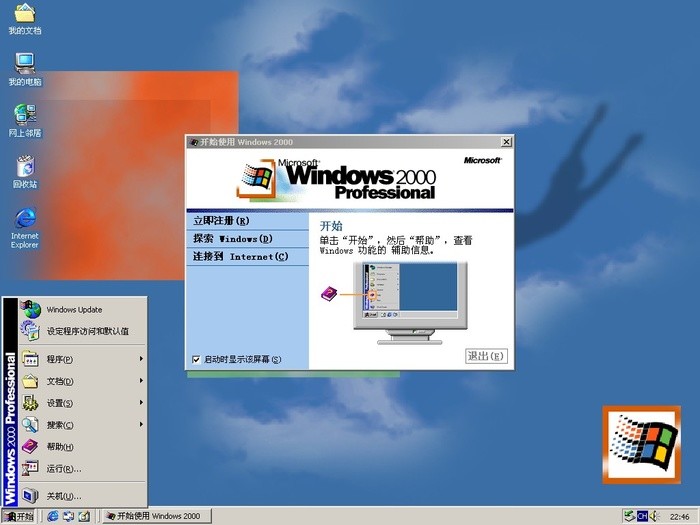
Task: Select the Internet Explorer desktop icon
Action: pyautogui.click(x=25, y=218)
